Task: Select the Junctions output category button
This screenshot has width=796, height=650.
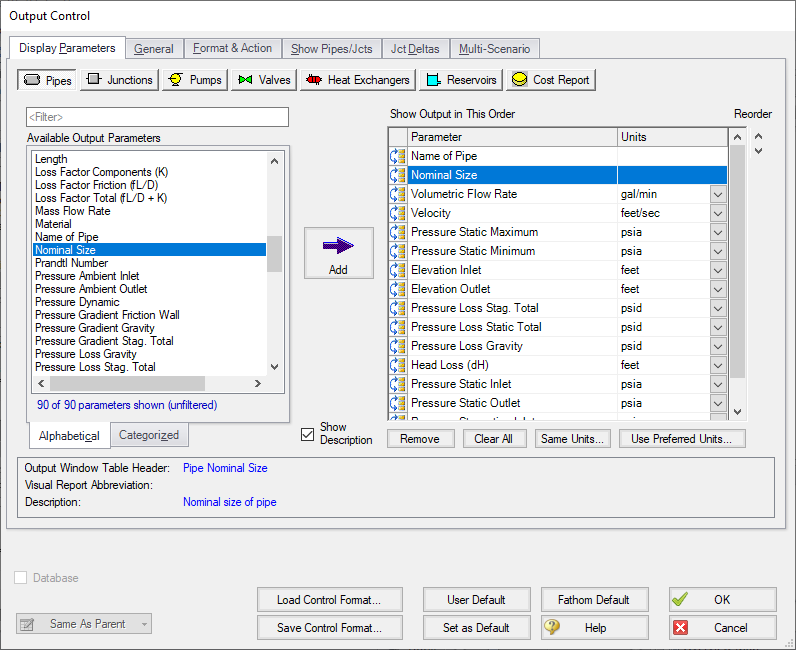Action: click(x=119, y=80)
